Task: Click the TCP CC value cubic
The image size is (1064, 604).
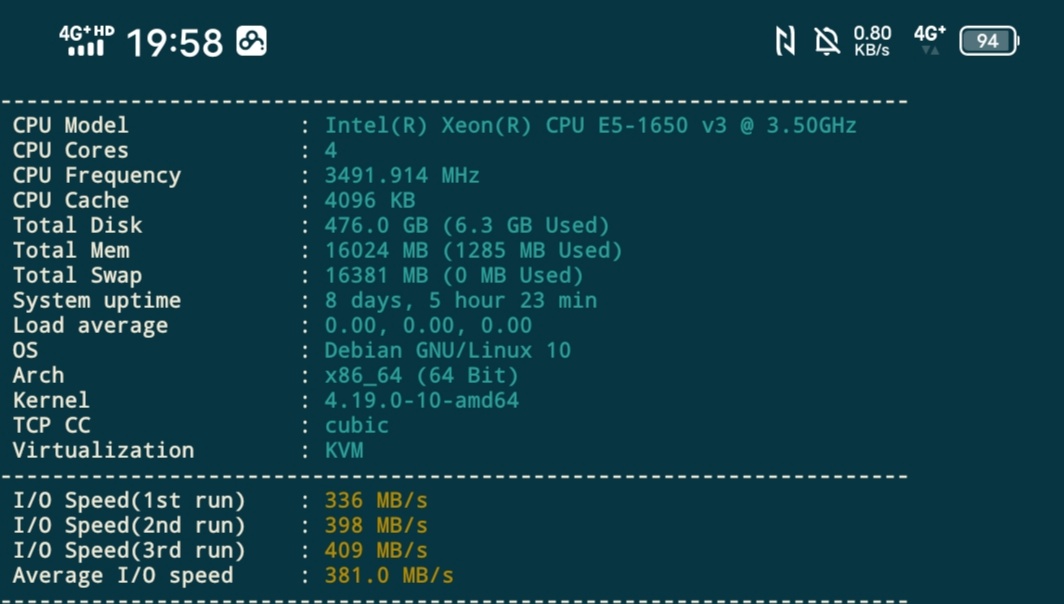Action: pyautogui.click(x=356, y=426)
